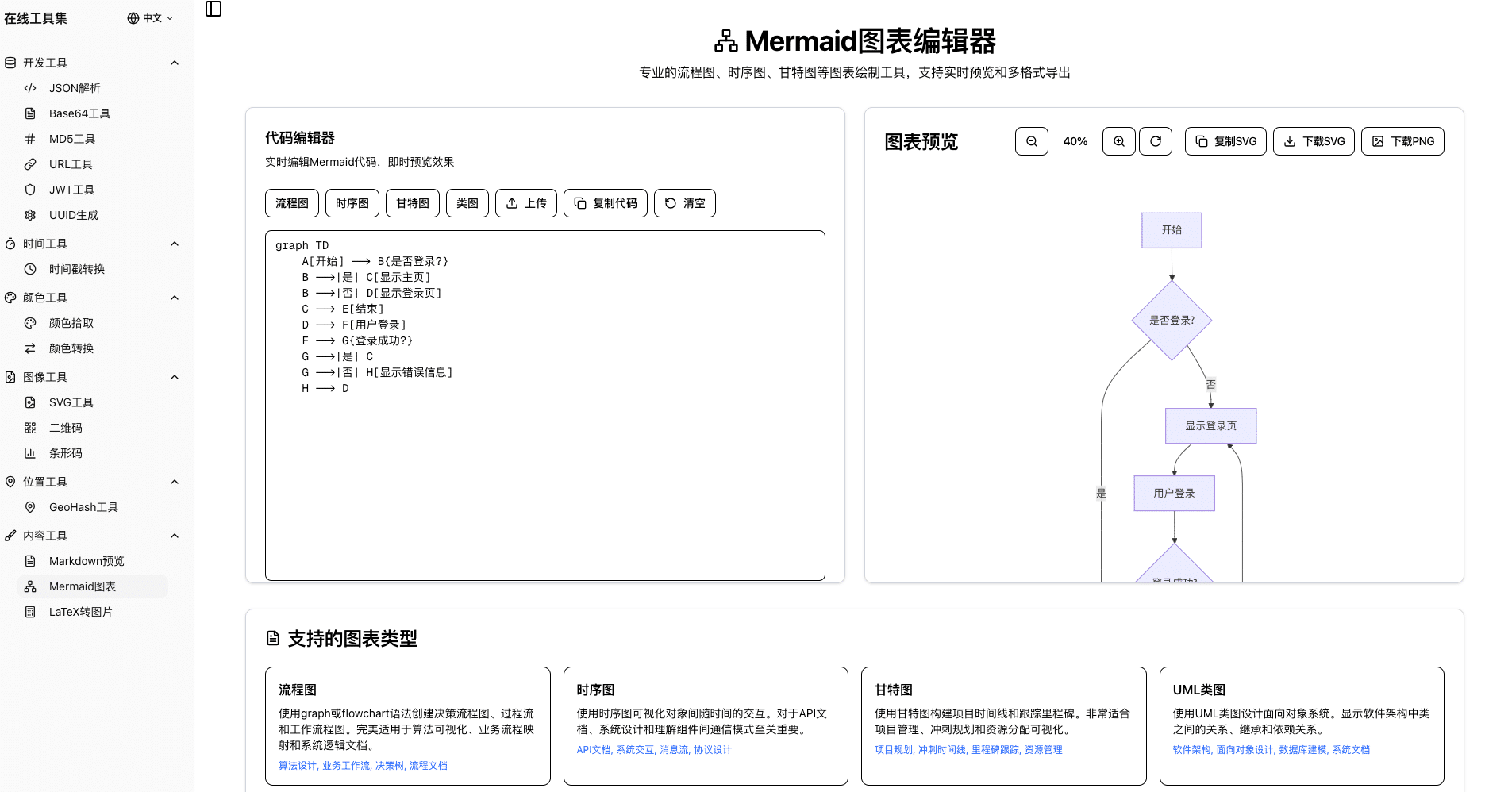The width and height of the screenshot is (1512, 792).
Task: Open Markdown预览 from sidebar
Action: [x=86, y=561]
